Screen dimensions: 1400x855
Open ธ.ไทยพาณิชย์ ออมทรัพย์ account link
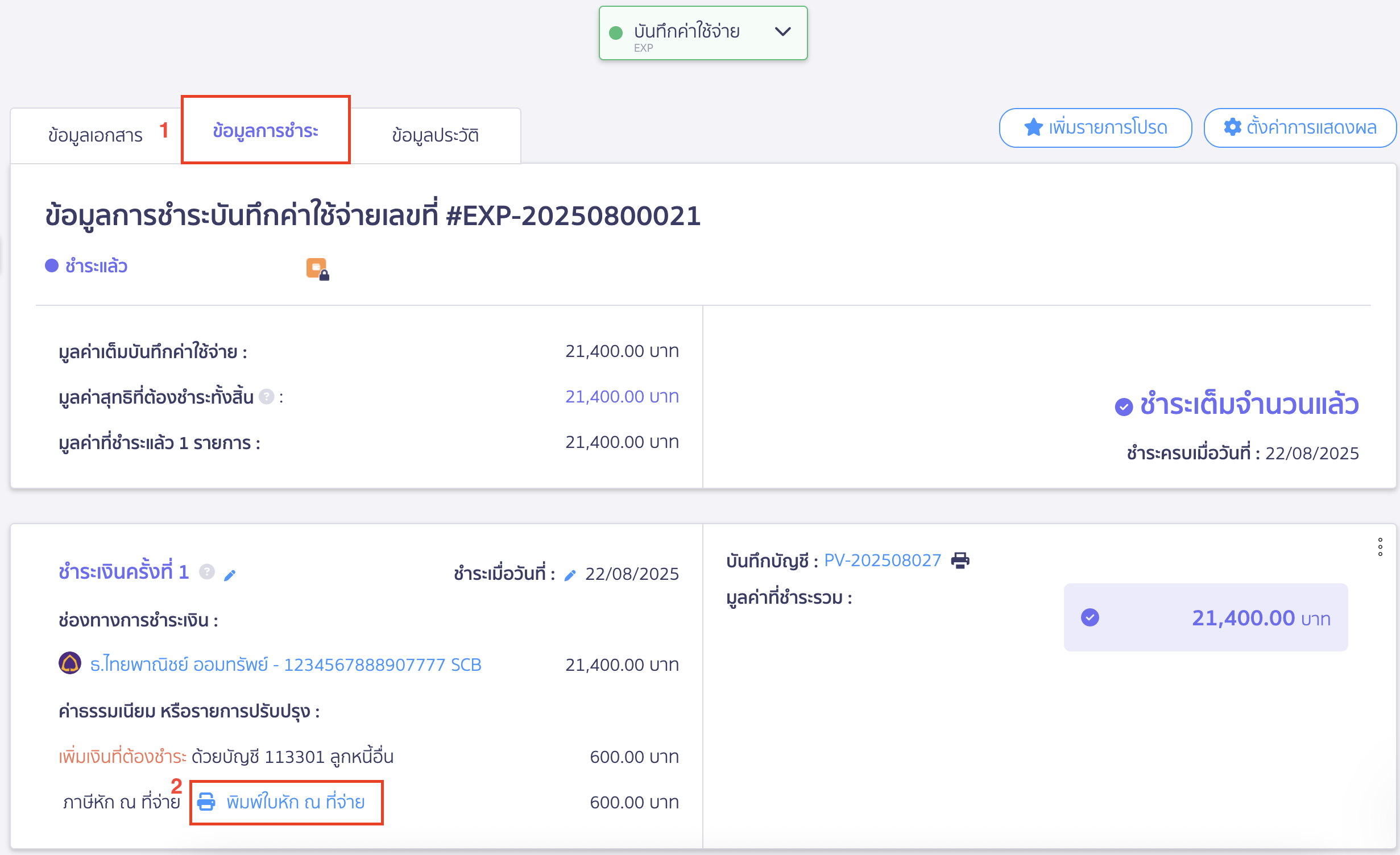[285, 665]
